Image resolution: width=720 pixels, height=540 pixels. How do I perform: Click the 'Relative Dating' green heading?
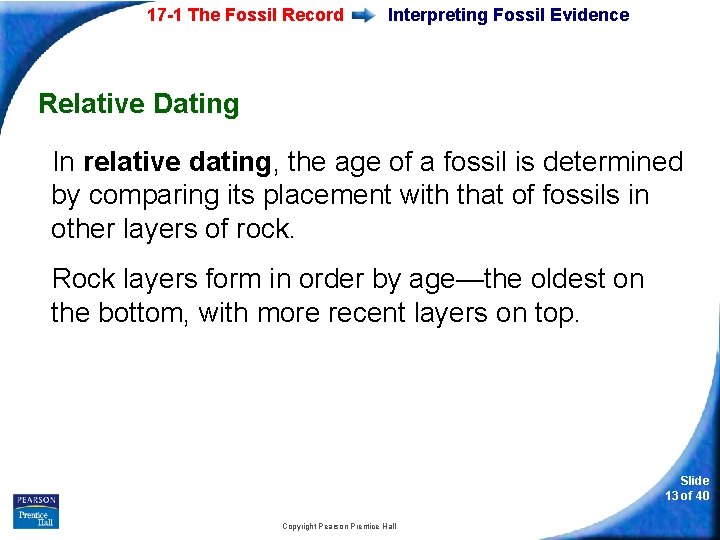click(139, 103)
